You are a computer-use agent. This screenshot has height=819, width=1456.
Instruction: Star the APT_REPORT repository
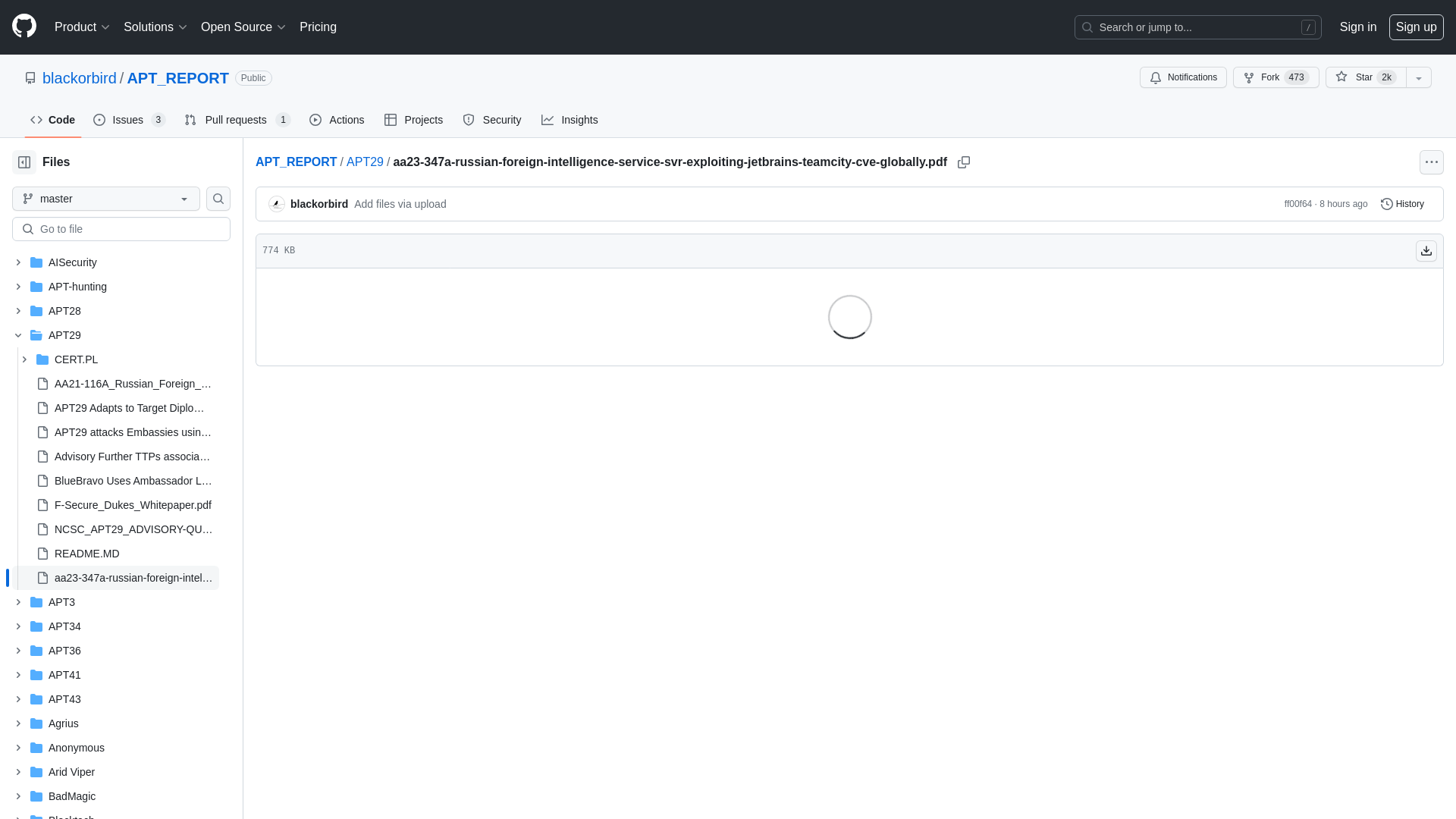[x=1365, y=77]
